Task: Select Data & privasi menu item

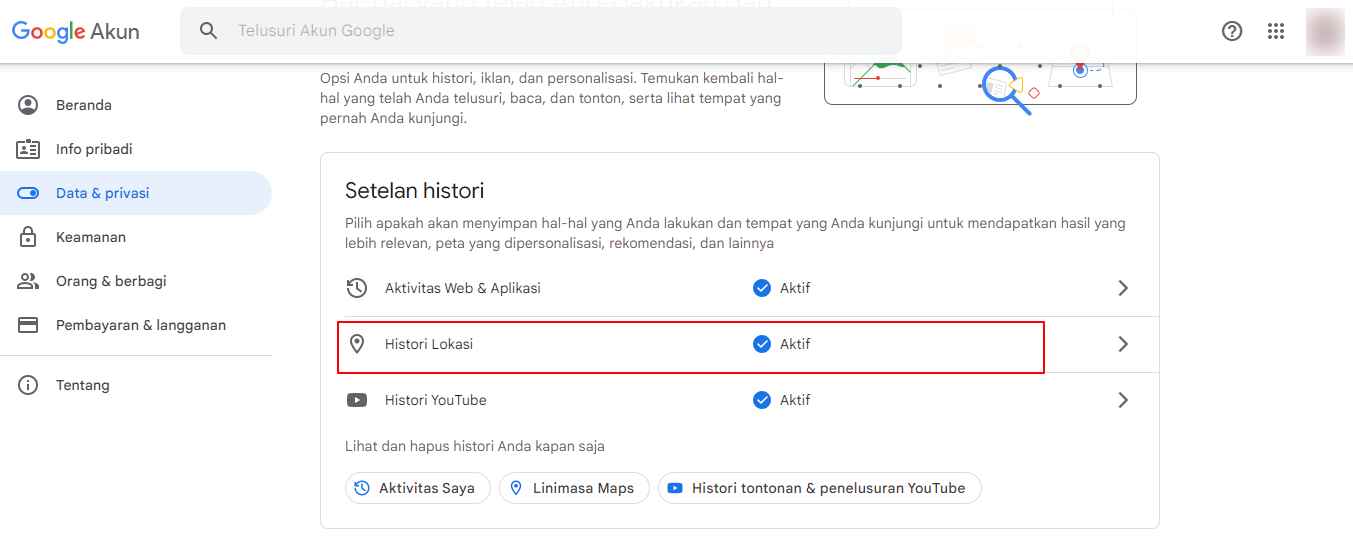Action: (136, 193)
